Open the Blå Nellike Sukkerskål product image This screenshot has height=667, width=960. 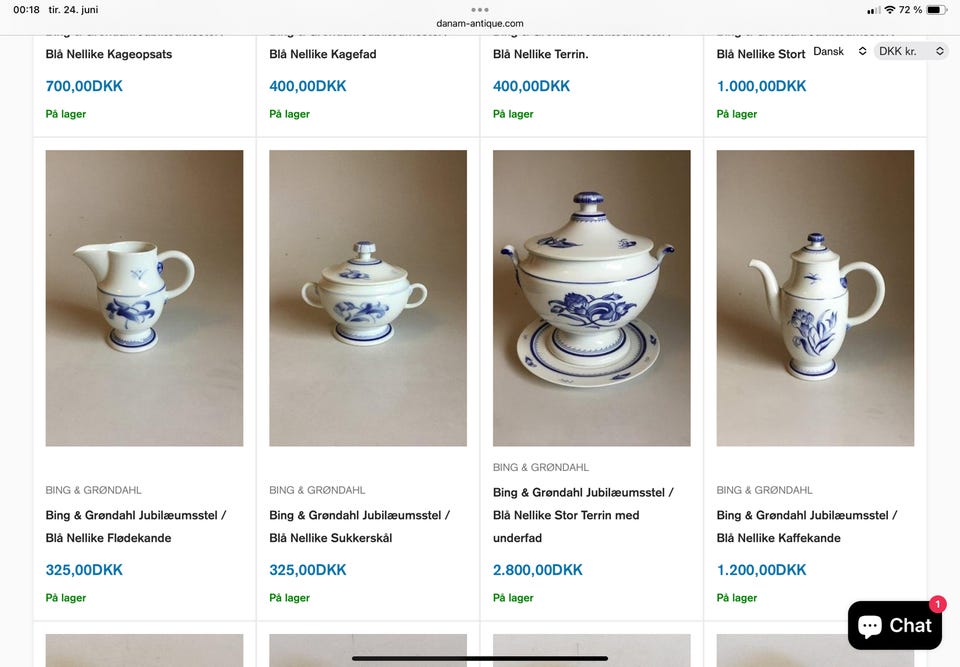(368, 298)
